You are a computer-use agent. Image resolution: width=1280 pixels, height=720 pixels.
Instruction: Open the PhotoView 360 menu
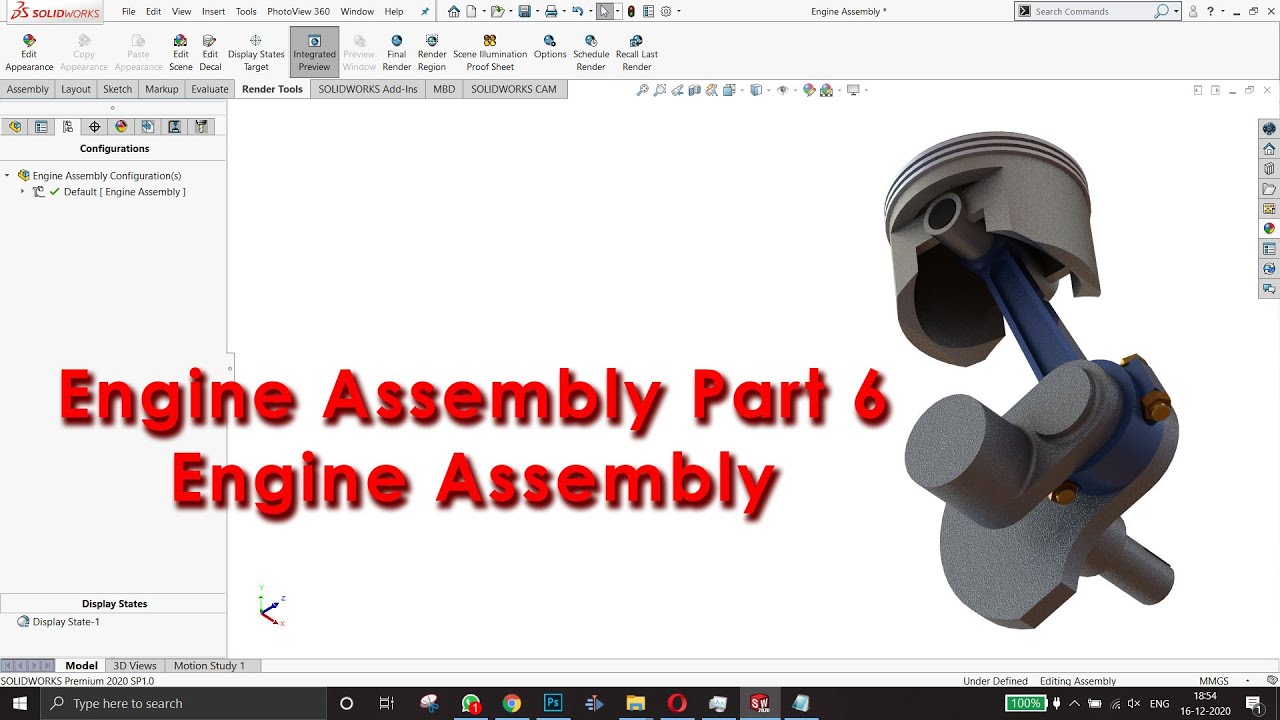(298, 11)
